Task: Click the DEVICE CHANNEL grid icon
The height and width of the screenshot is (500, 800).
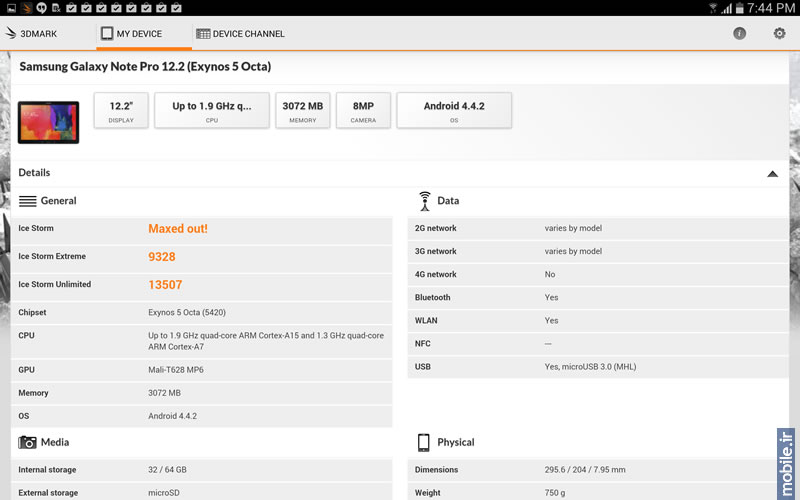Action: tap(203, 34)
